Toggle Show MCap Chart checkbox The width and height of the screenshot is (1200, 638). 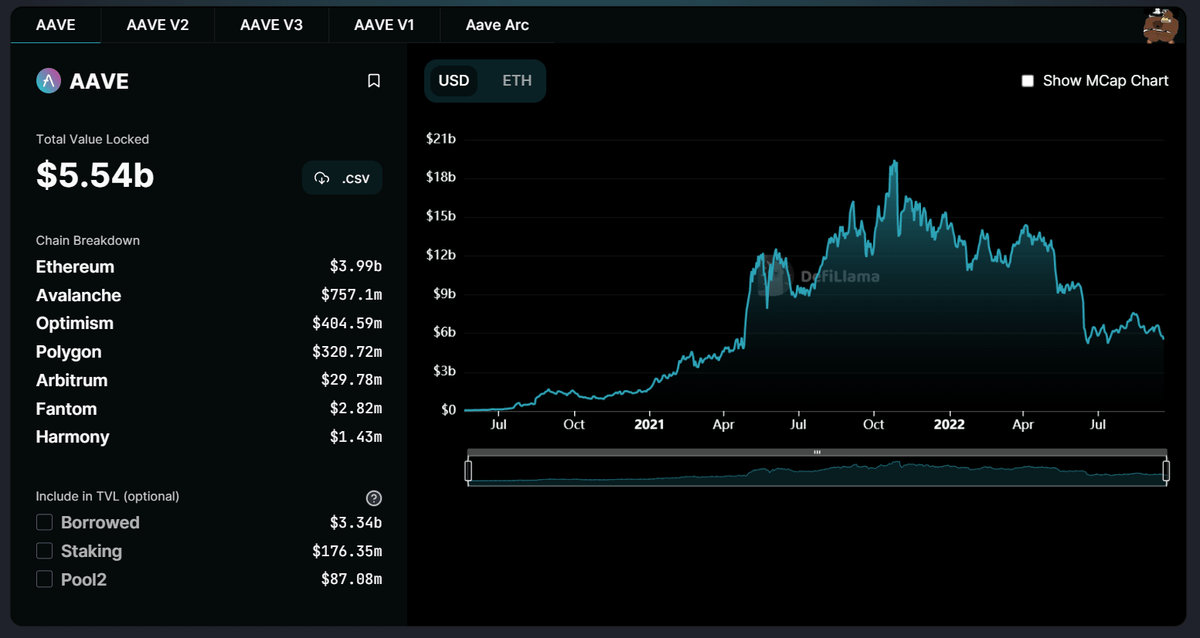coord(1027,81)
